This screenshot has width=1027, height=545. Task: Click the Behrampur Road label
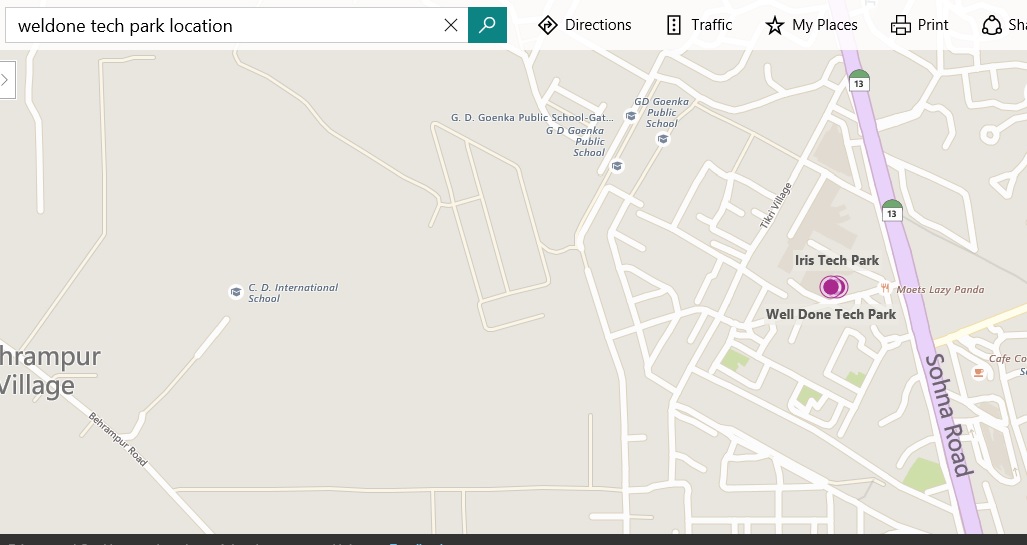tap(118, 439)
